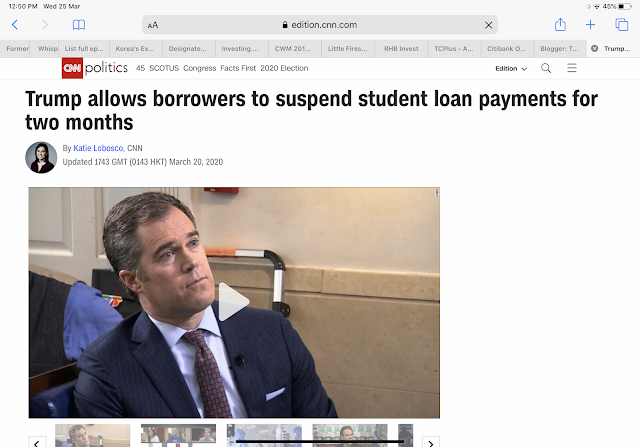Tap the share icon in toolbar
Image resolution: width=640 pixels, height=447 pixels.
pos(560,24)
